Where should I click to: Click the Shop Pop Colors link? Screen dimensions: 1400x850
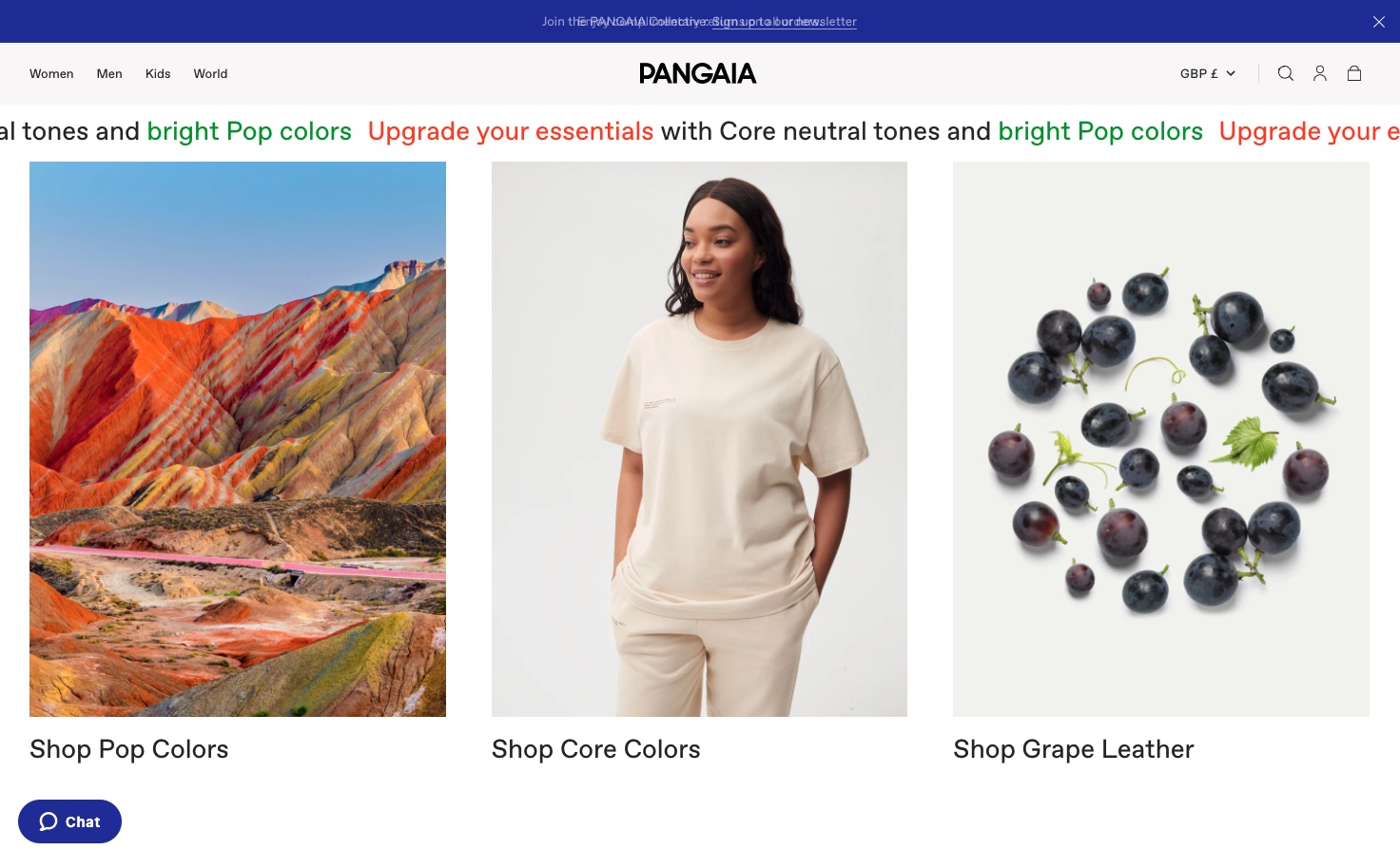129,749
